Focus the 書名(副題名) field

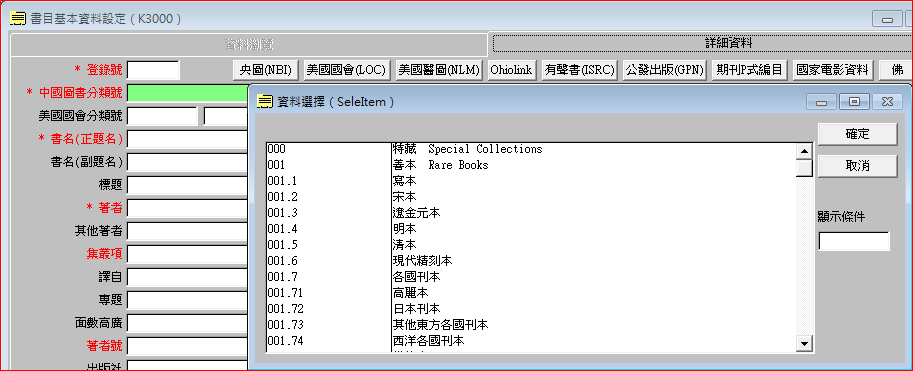pos(187,162)
